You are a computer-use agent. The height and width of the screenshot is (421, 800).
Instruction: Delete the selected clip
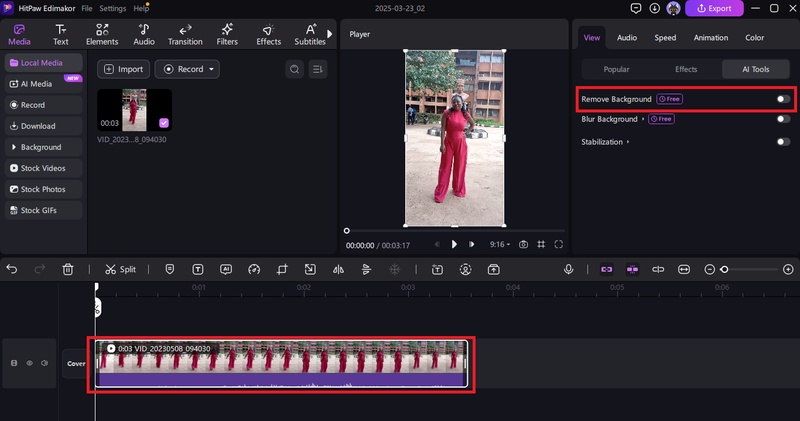[68, 269]
